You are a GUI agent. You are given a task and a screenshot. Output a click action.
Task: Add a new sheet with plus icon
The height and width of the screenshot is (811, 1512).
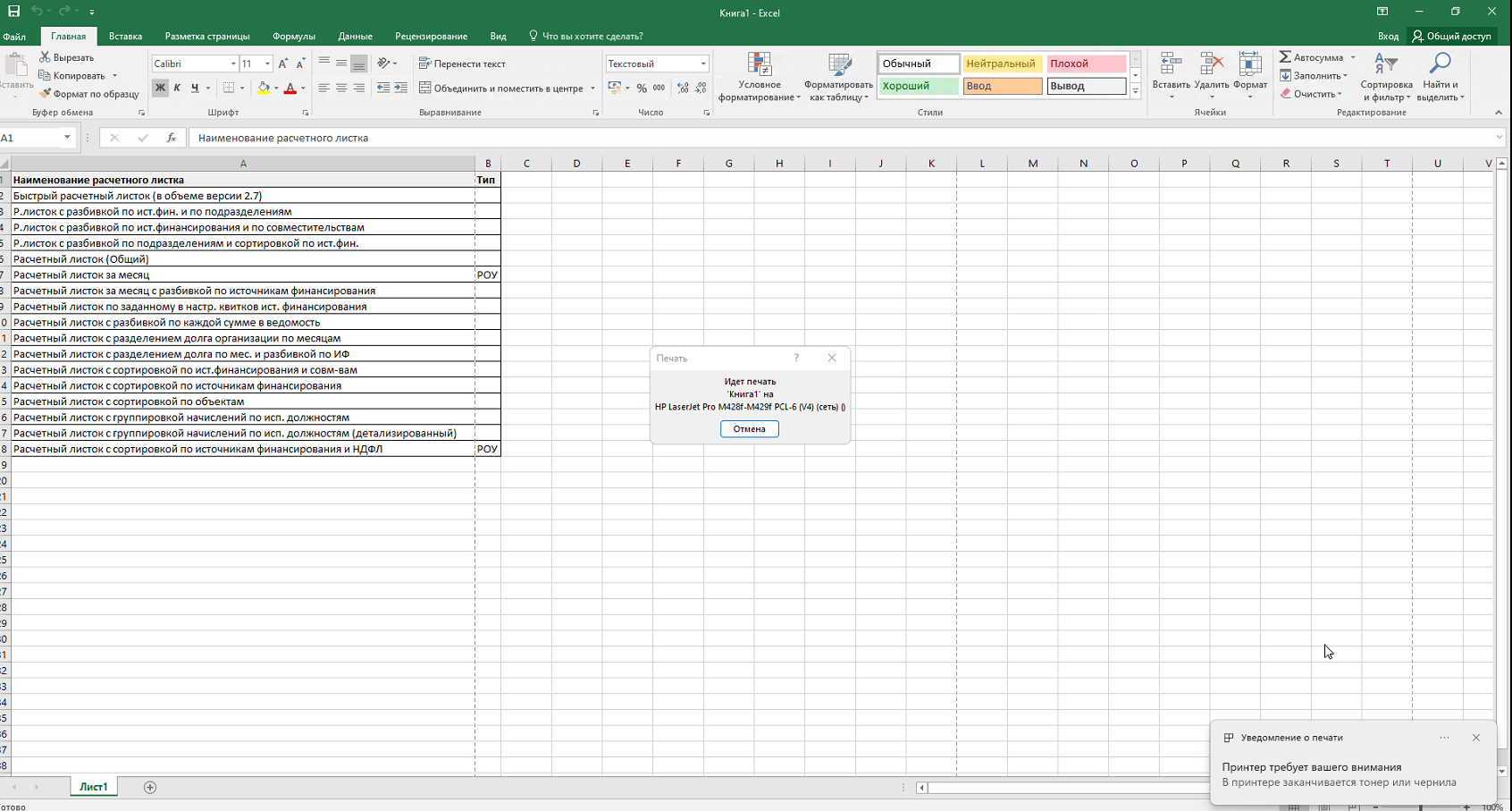[150, 787]
